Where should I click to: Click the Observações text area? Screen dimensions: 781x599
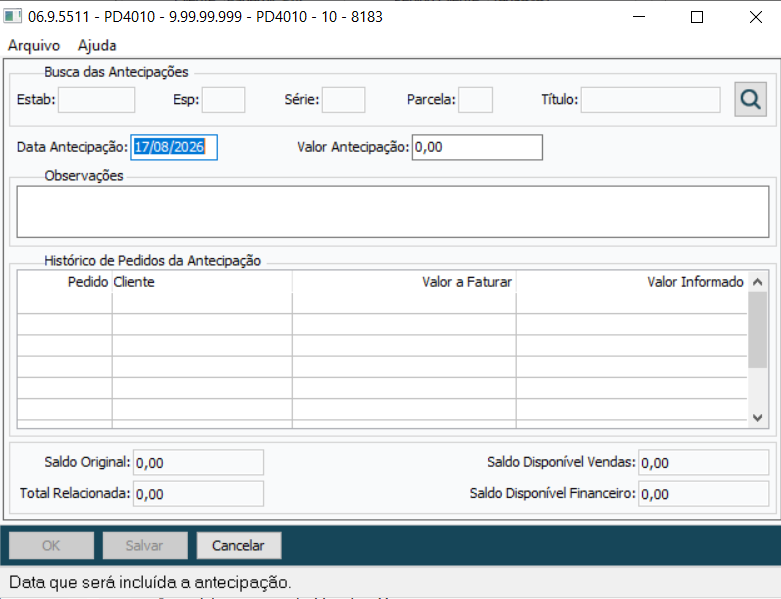point(393,212)
